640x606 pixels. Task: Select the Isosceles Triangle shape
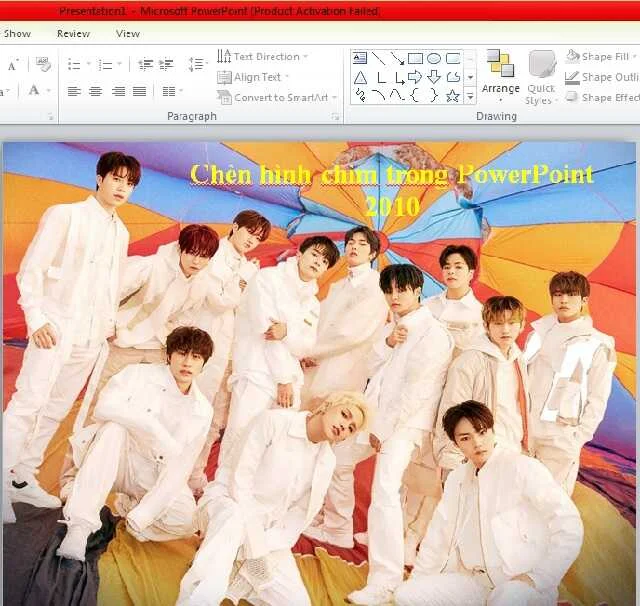point(360,77)
